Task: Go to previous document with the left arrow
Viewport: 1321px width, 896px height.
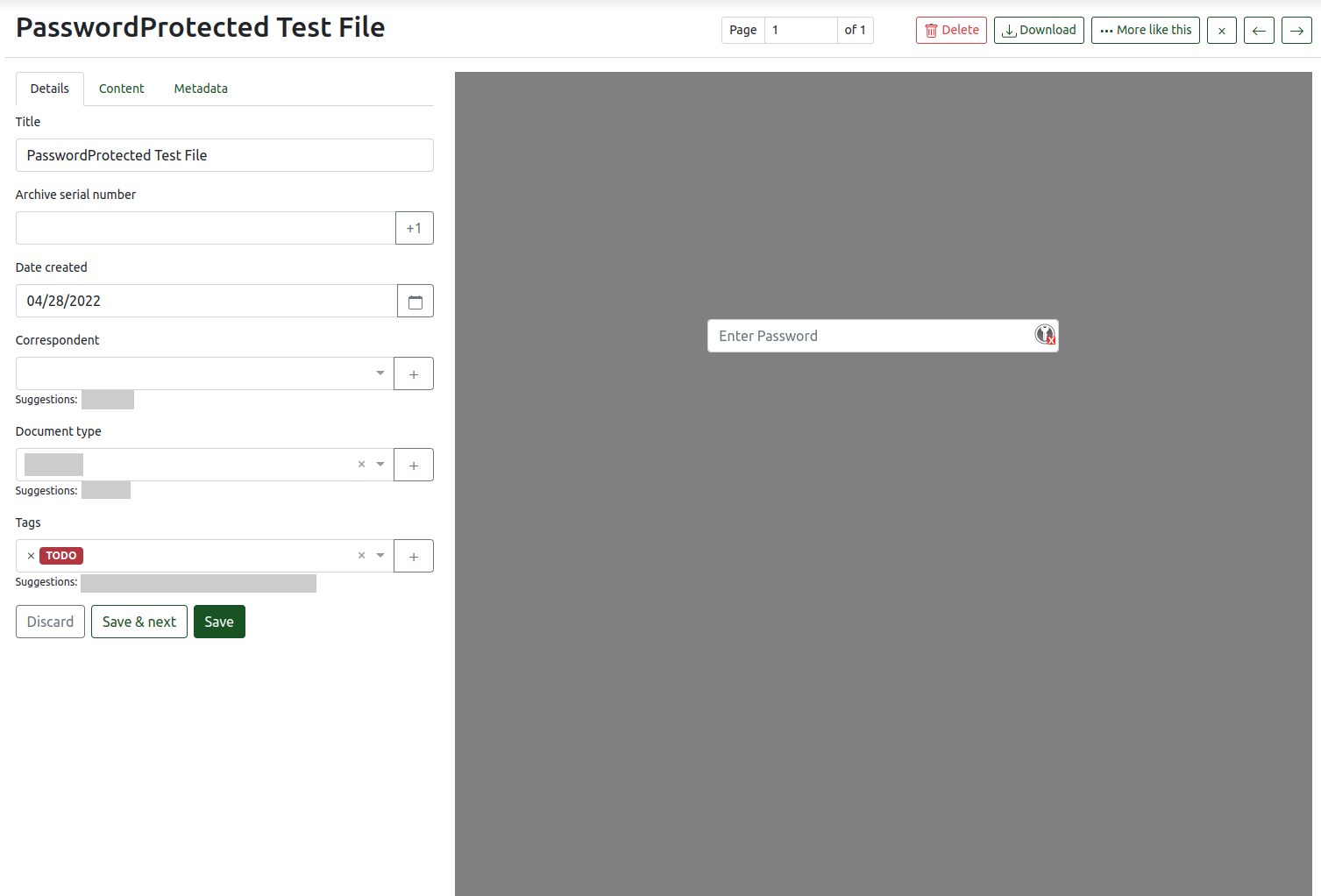Action: tap(1259, 30)
